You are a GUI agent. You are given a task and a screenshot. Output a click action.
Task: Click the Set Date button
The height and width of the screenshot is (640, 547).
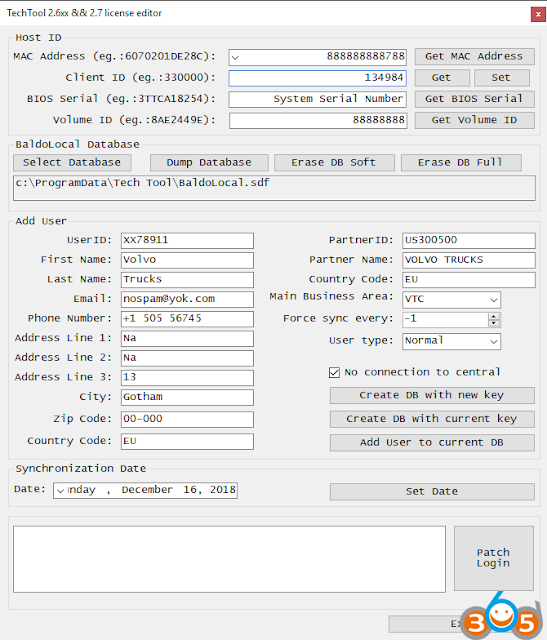432,491
